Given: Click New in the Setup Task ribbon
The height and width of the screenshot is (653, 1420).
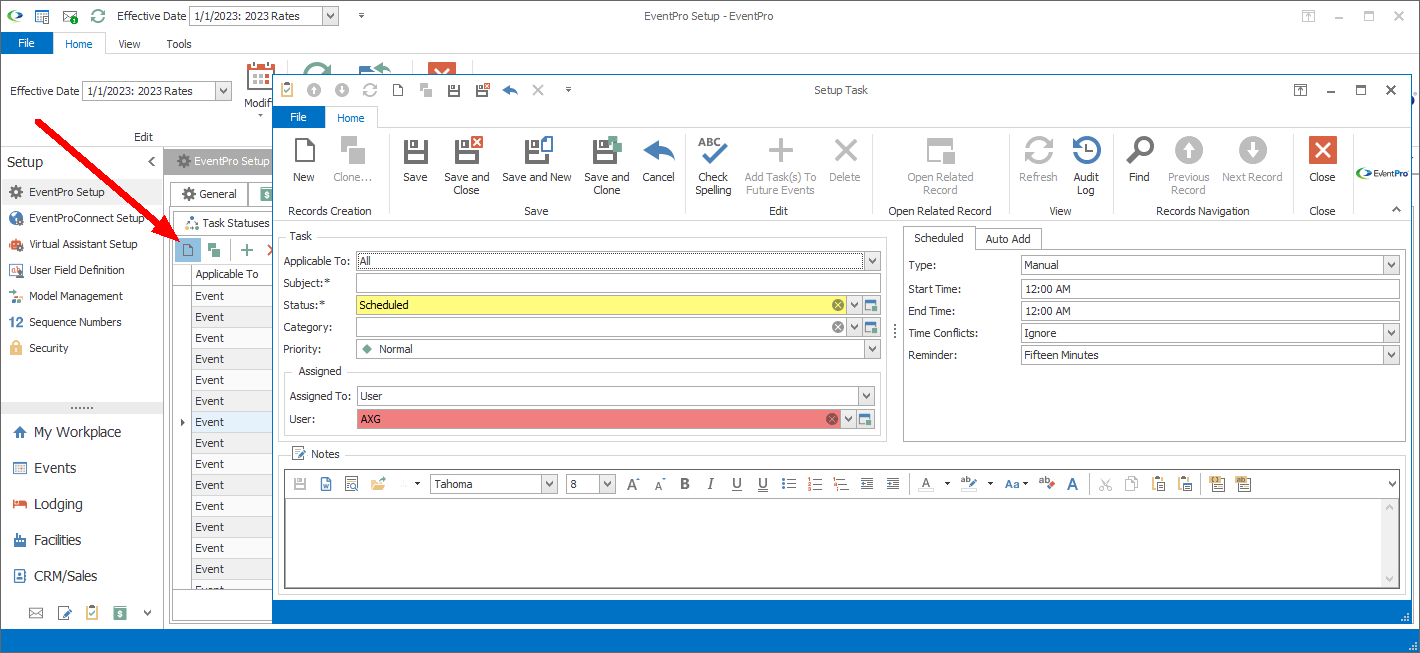Looking at the screenshot, I should tap(304, 161).
